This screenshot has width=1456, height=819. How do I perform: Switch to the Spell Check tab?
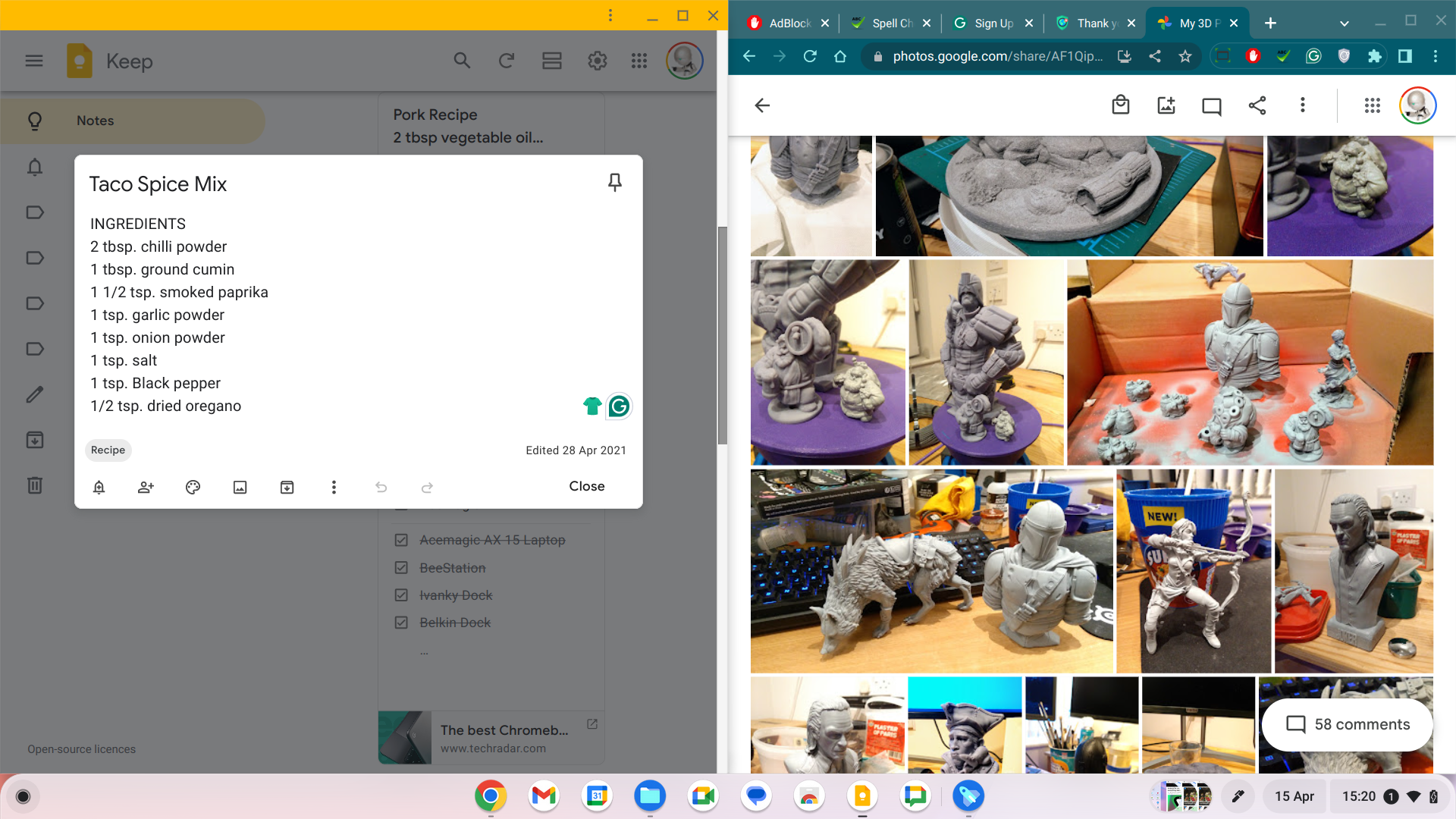[890, 23]
